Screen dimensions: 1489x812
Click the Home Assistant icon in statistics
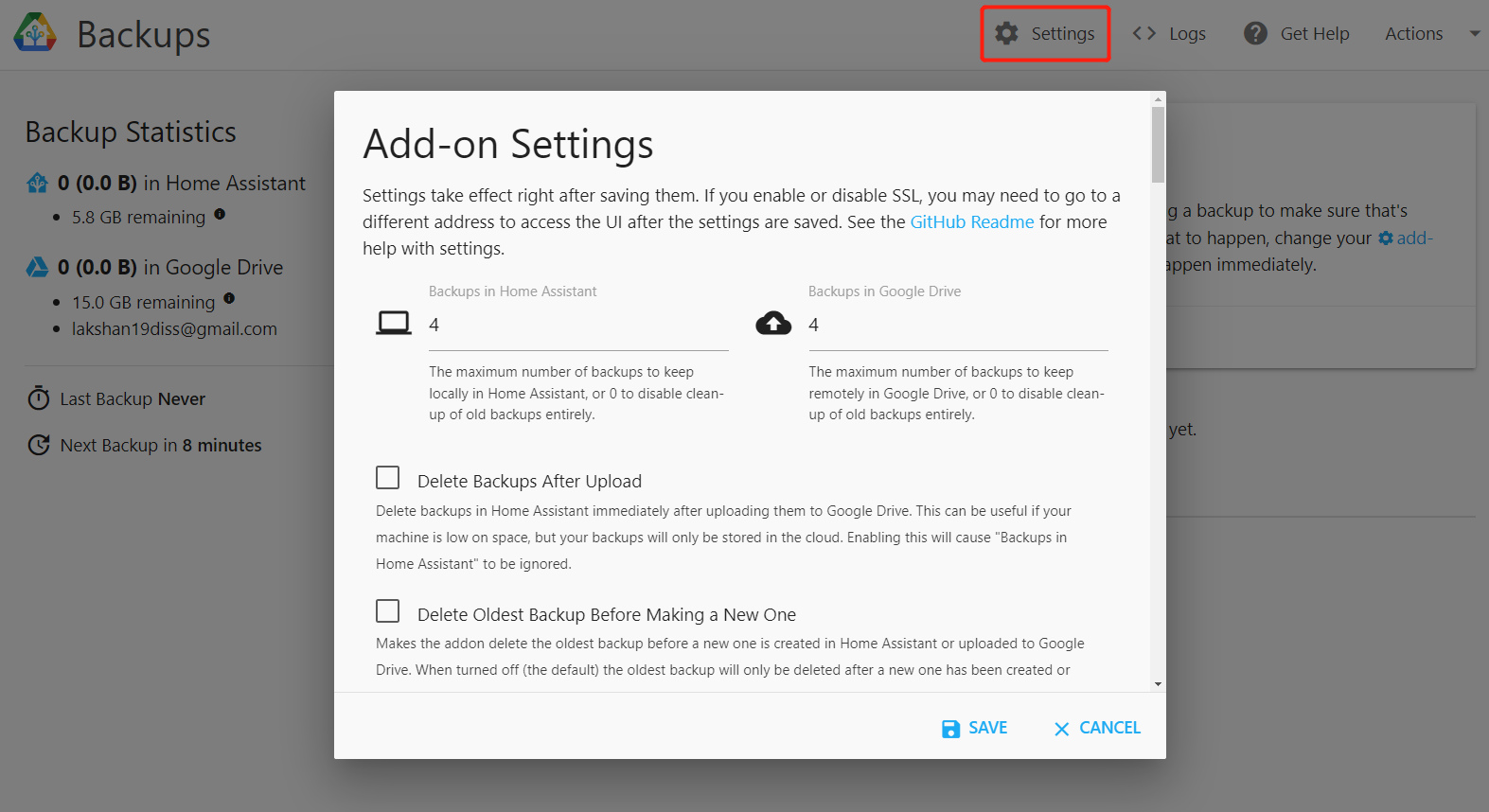[x=37, y=183]
